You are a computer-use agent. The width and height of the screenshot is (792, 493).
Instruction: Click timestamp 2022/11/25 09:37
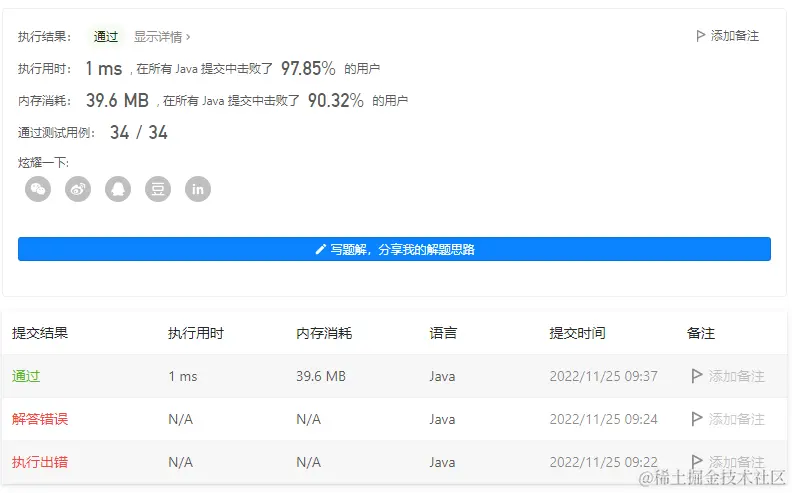[604, 376]
